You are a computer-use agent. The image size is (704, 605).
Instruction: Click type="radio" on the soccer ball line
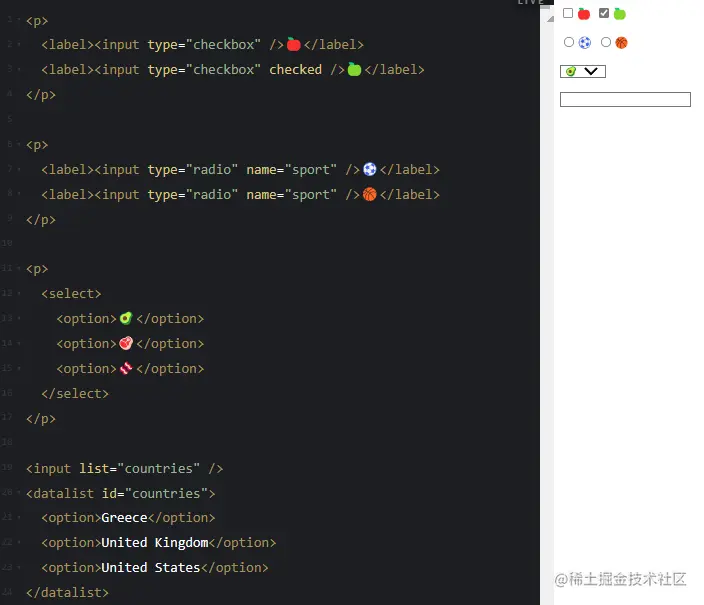pyautogui.click(x=193, y=170)
